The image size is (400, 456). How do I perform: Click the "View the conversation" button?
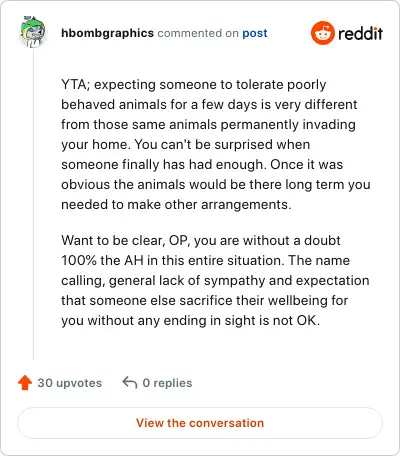tap(200, 423)
